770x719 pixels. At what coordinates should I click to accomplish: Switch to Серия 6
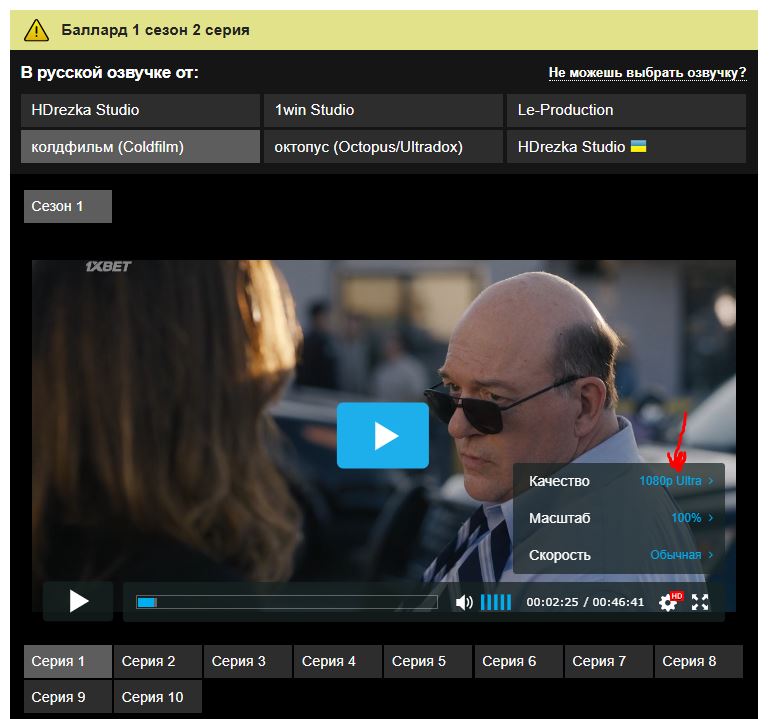(519, 662)
